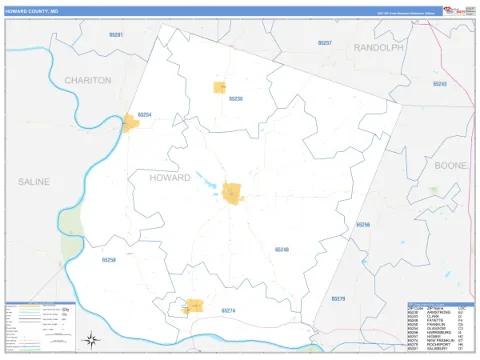Screen dimensions: 480x360
Task: Click ZIP code label 65281
Action: click(x=116, y=35)
